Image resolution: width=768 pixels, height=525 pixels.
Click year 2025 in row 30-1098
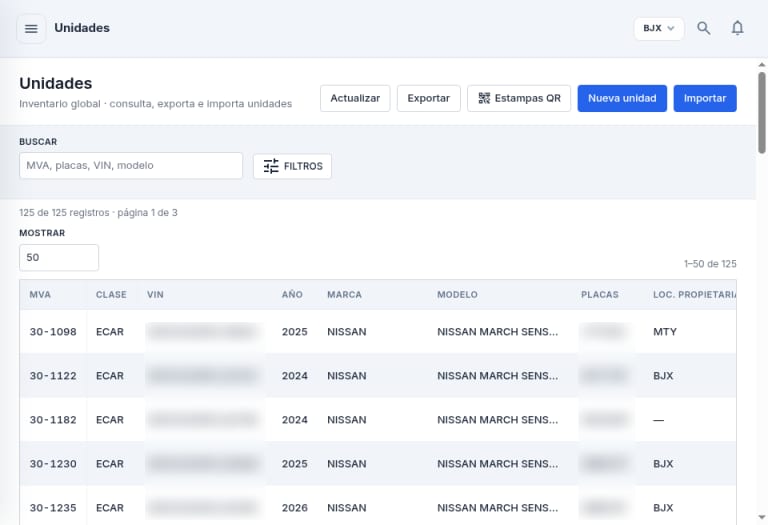[294, 332]
